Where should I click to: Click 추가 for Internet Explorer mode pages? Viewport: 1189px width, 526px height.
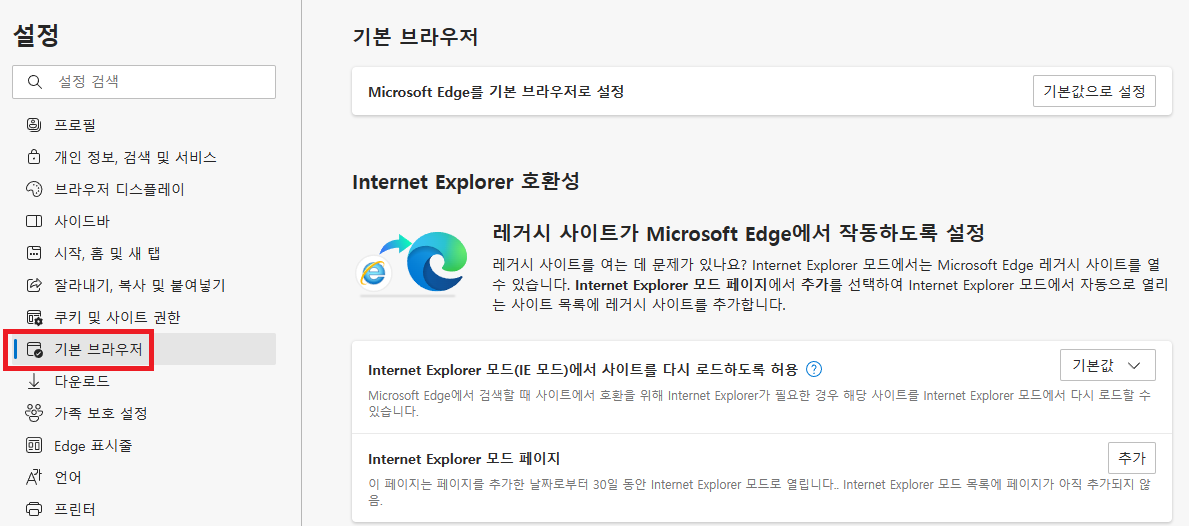click(1131, 458)
